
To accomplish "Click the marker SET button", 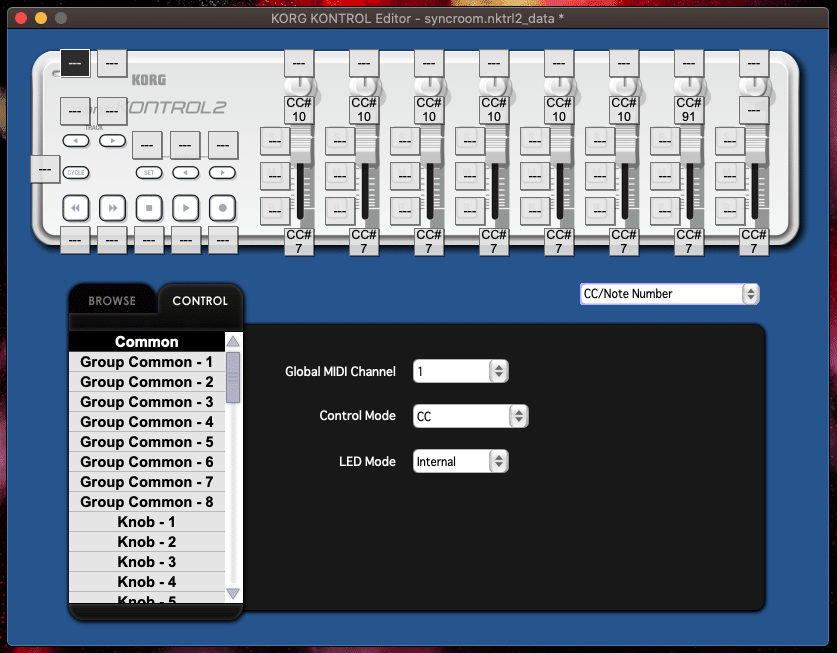I will [149, 172].
